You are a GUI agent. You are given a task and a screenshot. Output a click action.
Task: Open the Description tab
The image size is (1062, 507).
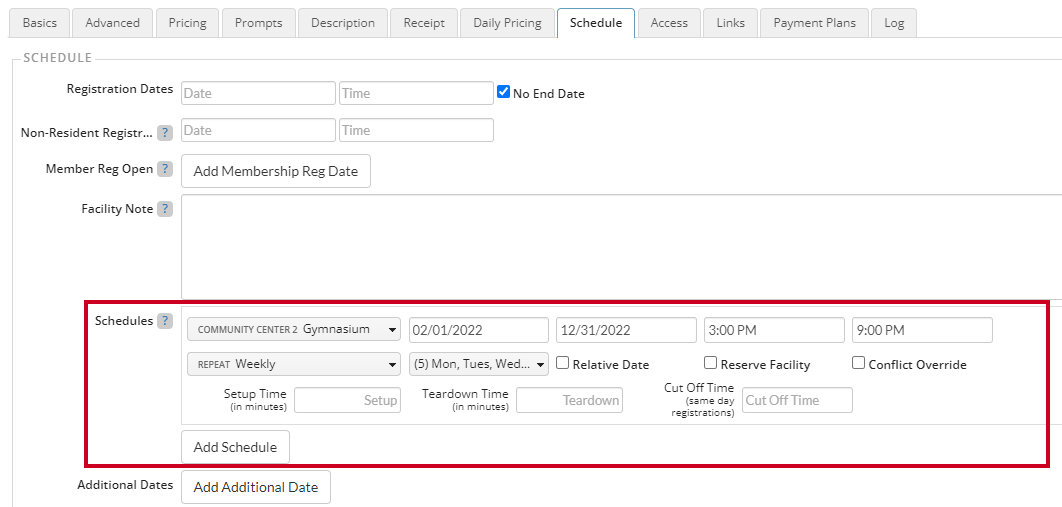[x=343, y=23]
